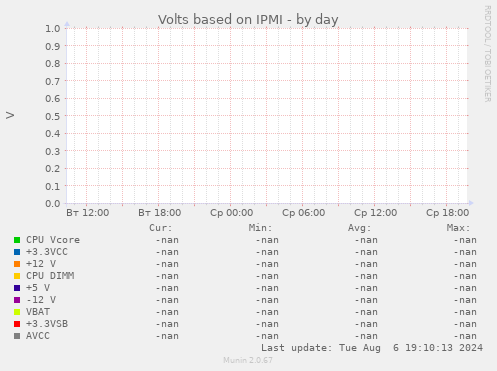This screenshot has height=371, width=497.
Task: Click the yellow CPU DIMM color swatch
Action: pos(17,276)
